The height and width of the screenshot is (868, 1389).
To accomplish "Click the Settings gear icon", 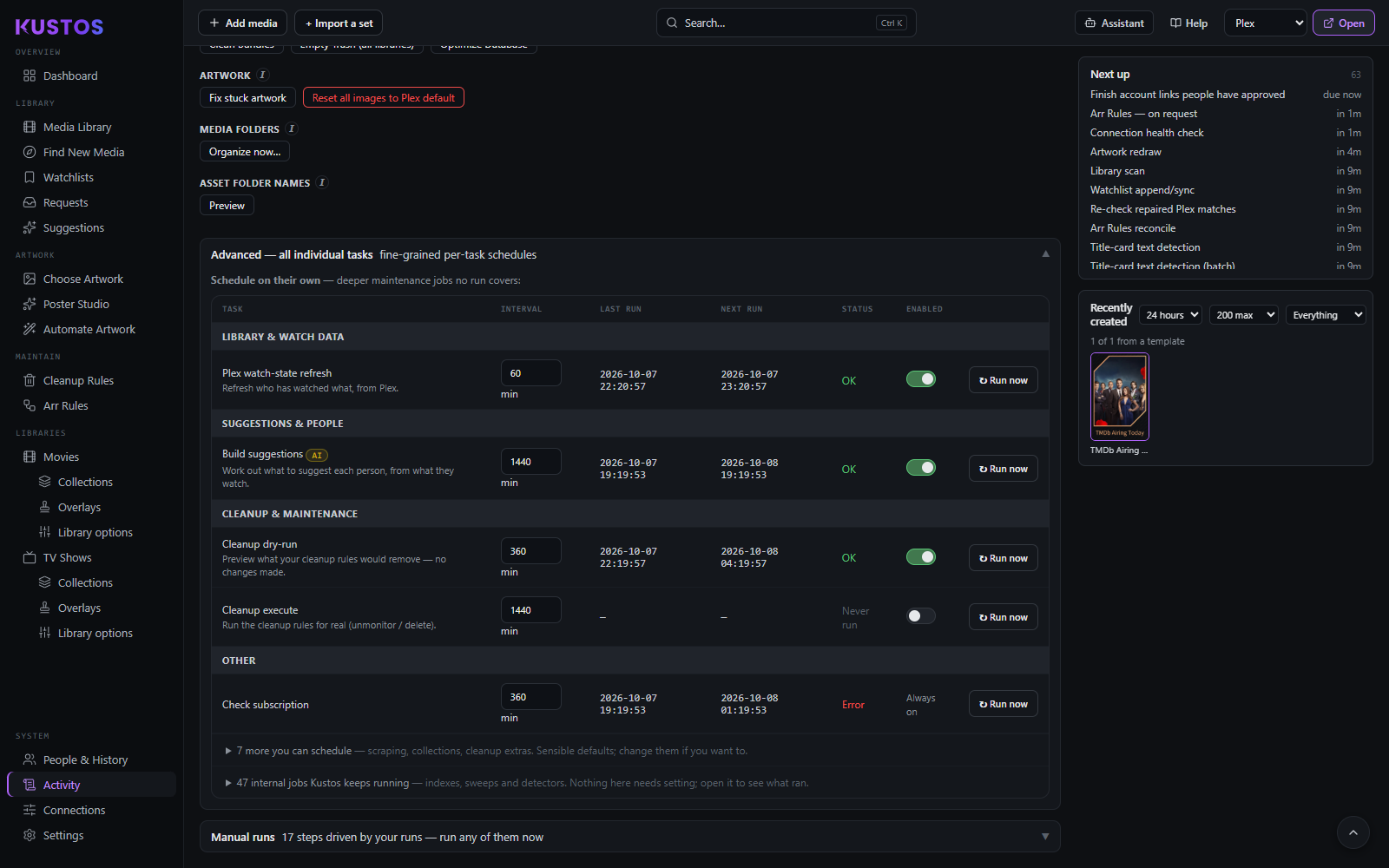I will pyautogui.click(x=30, y=835).
